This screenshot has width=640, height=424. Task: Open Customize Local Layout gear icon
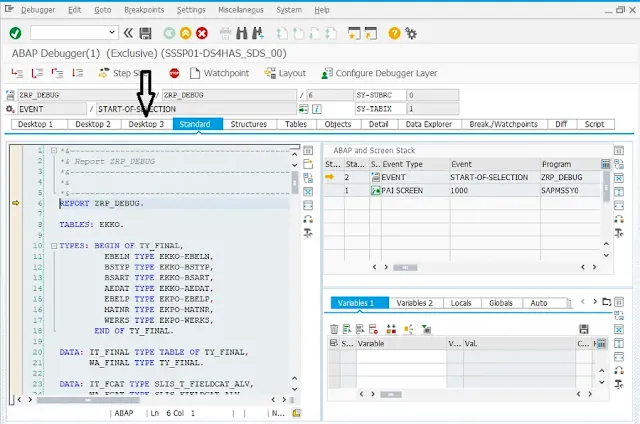[411, 33]
